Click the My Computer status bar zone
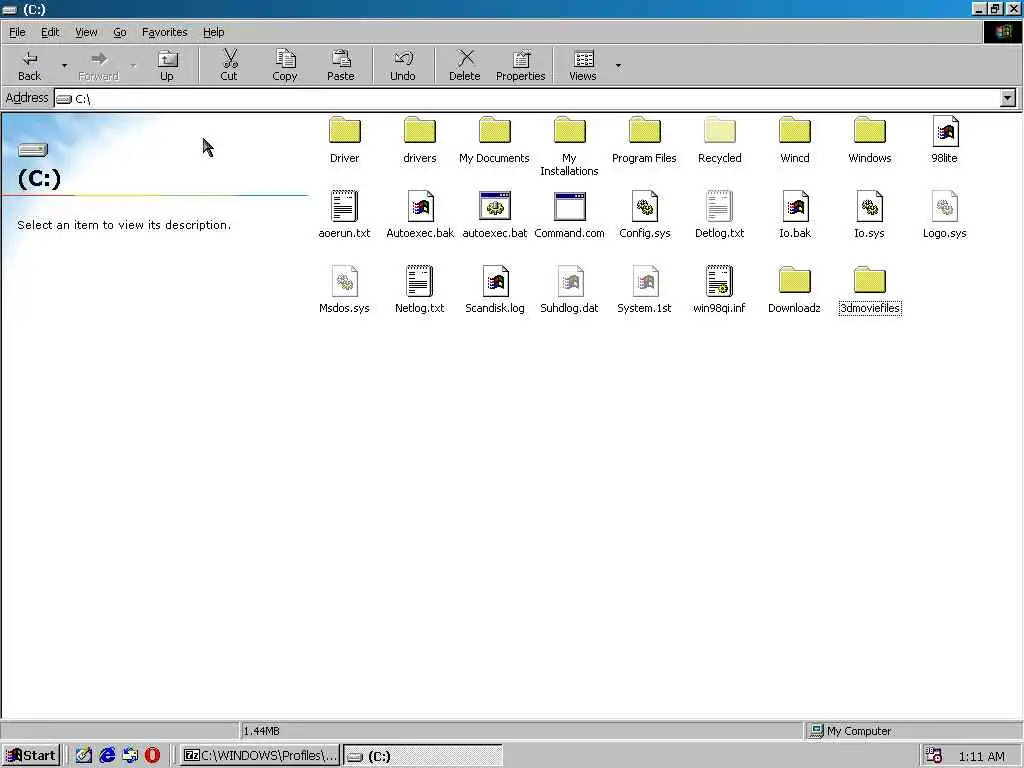1024x768 pixels. [912, 731]
